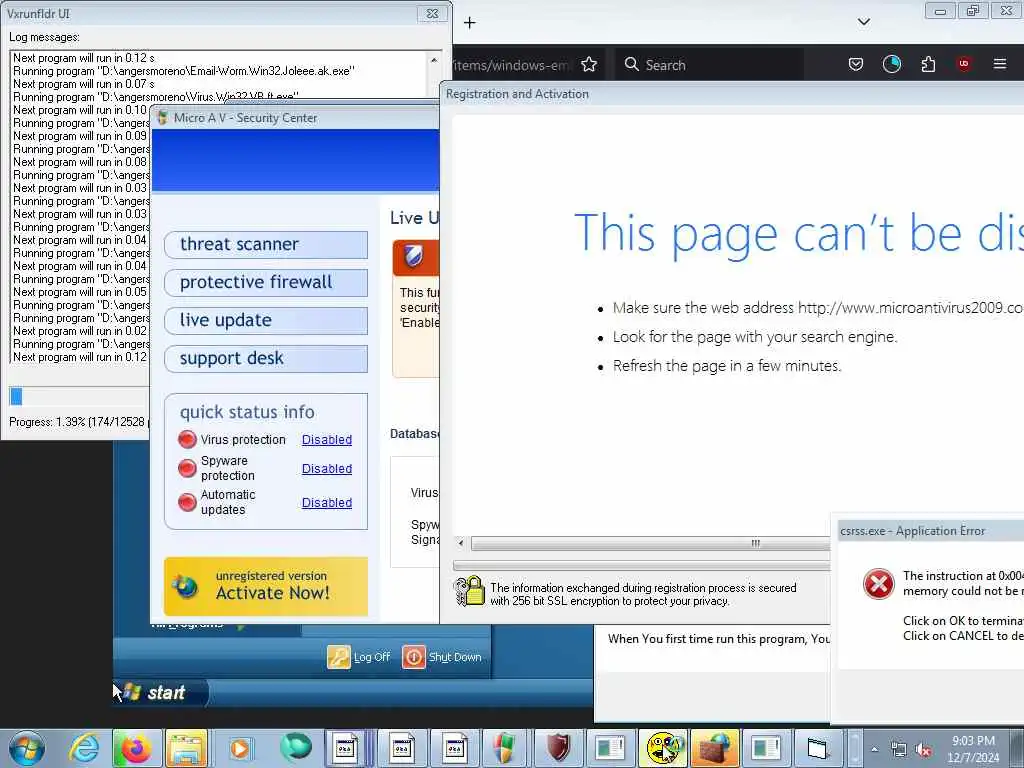Image resolution: width=1024 pixels, height=768 pixels.
Task: Open Windows Explorer folder taskbar icon
Action: coord(186,748)
